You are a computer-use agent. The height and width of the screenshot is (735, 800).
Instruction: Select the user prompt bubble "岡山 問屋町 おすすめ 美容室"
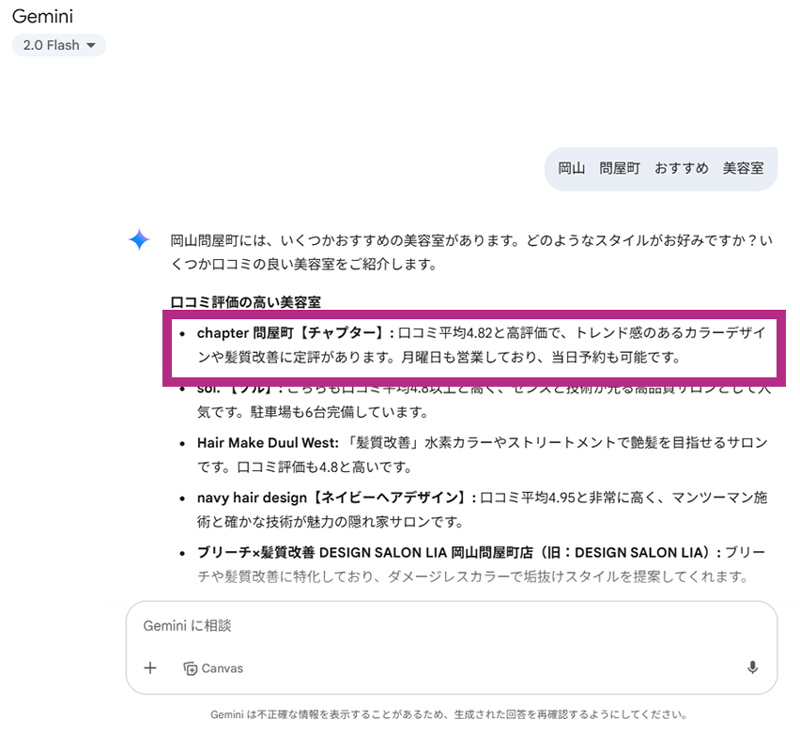661,169
